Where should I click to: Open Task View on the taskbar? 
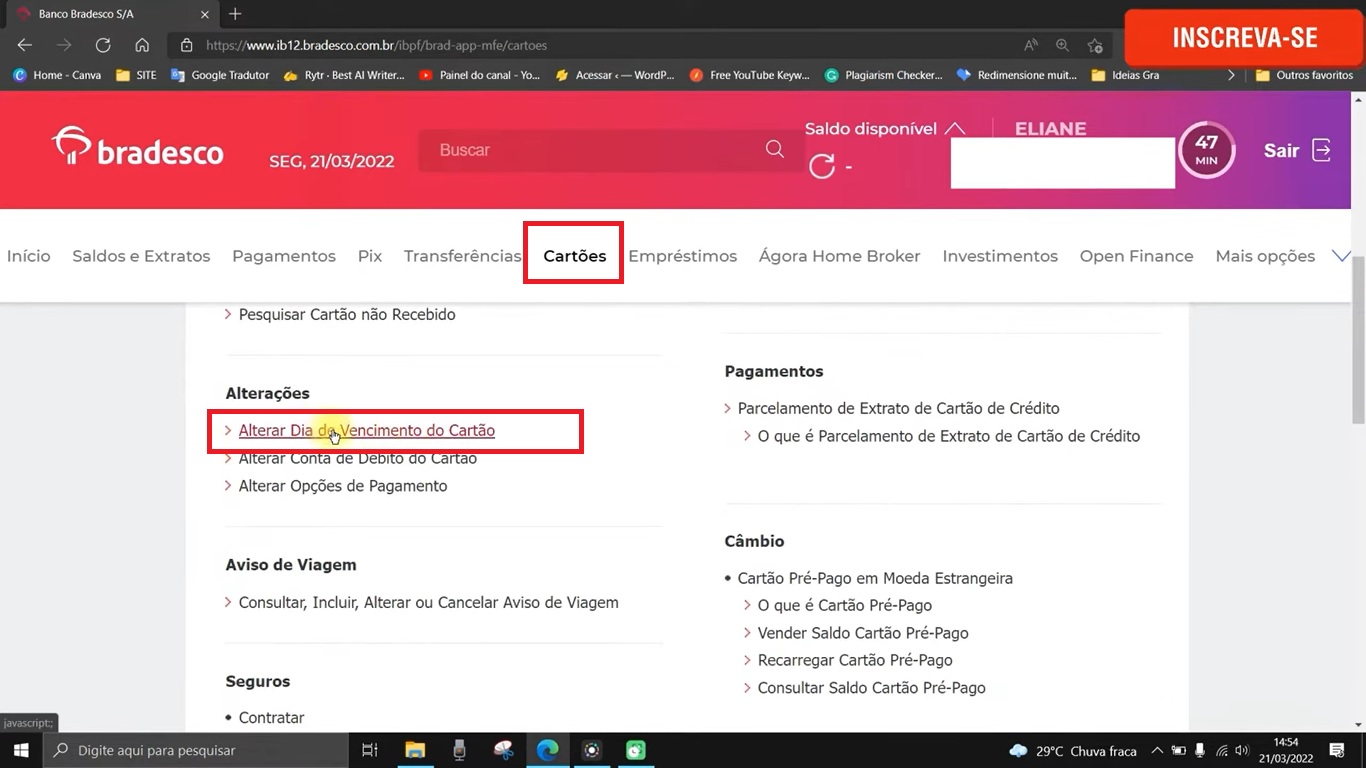[x=369, y=750]
